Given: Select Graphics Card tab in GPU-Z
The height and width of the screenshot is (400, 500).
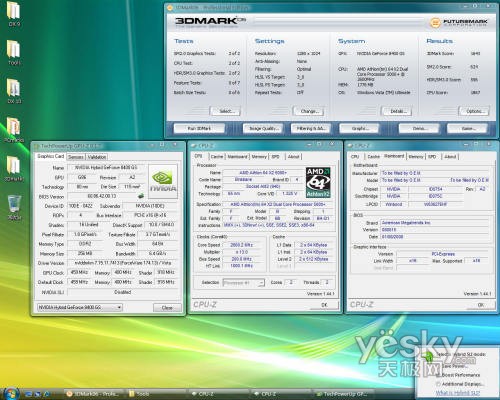Looking at the screenshot, I should (50, 156).
